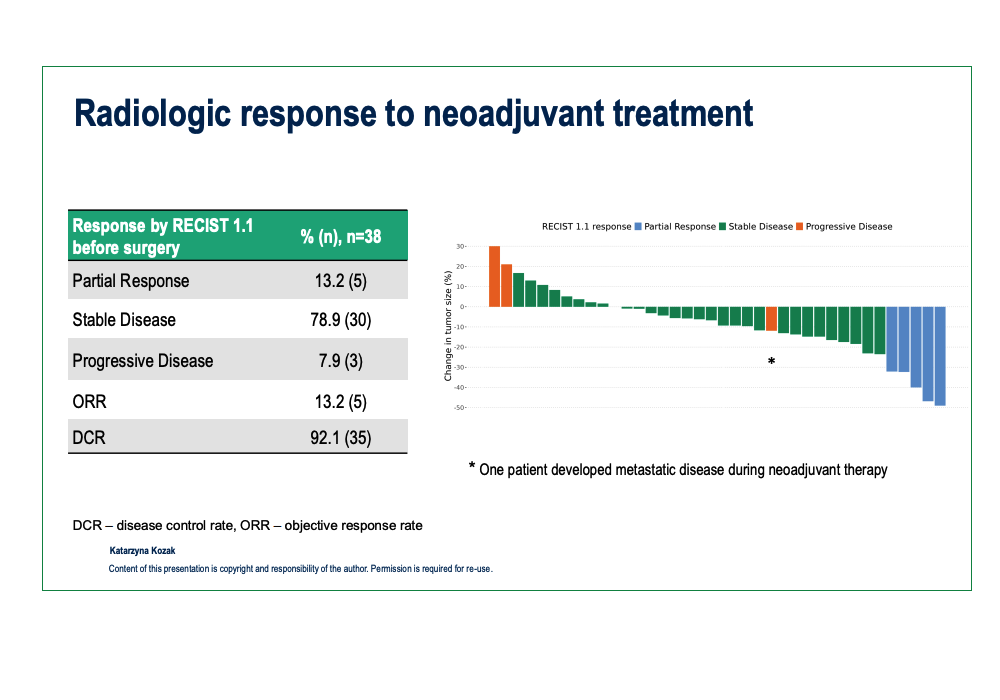Click the 'RECIST 1.1 response' legend title
This screenshot has width=1000, height=700.
point(586,227)
